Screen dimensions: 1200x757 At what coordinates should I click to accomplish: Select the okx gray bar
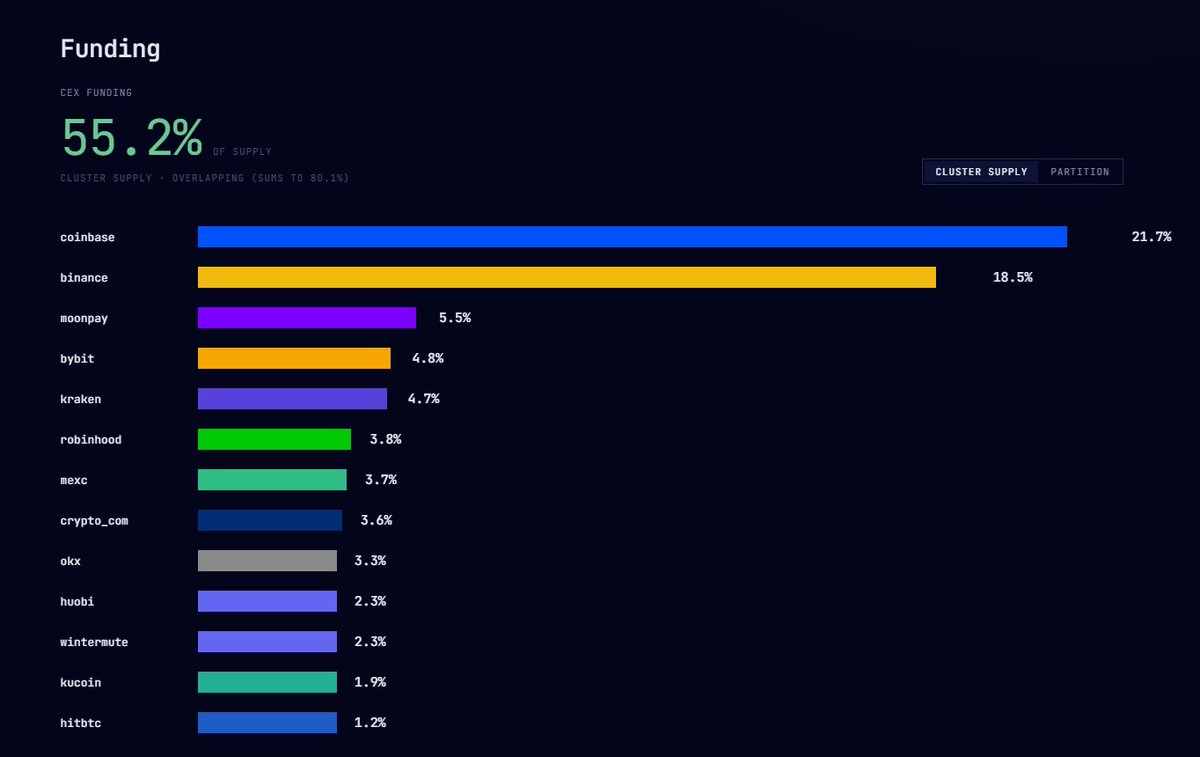[267, 561]
